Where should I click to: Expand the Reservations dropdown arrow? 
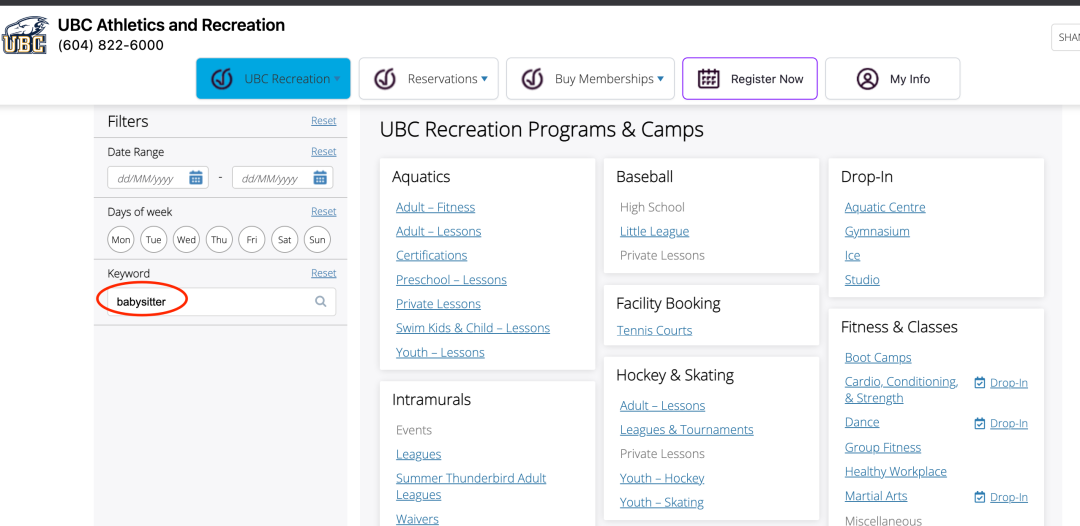click(x=485, y=79)
